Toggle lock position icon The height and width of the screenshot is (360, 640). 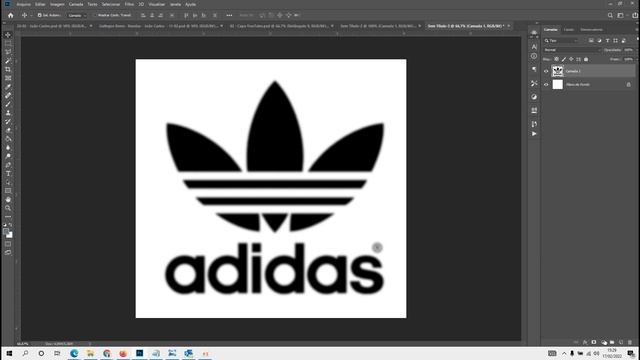point(571,59)
